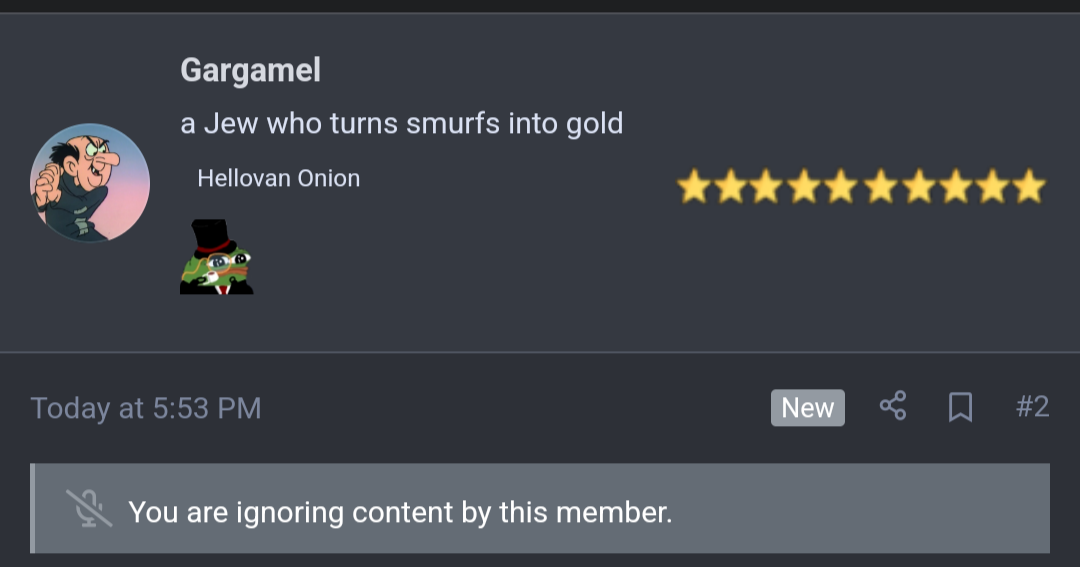This screenshot has height=567, width=1080.
Task: Open the #2 post permalink
Action: coord(1032,407)
